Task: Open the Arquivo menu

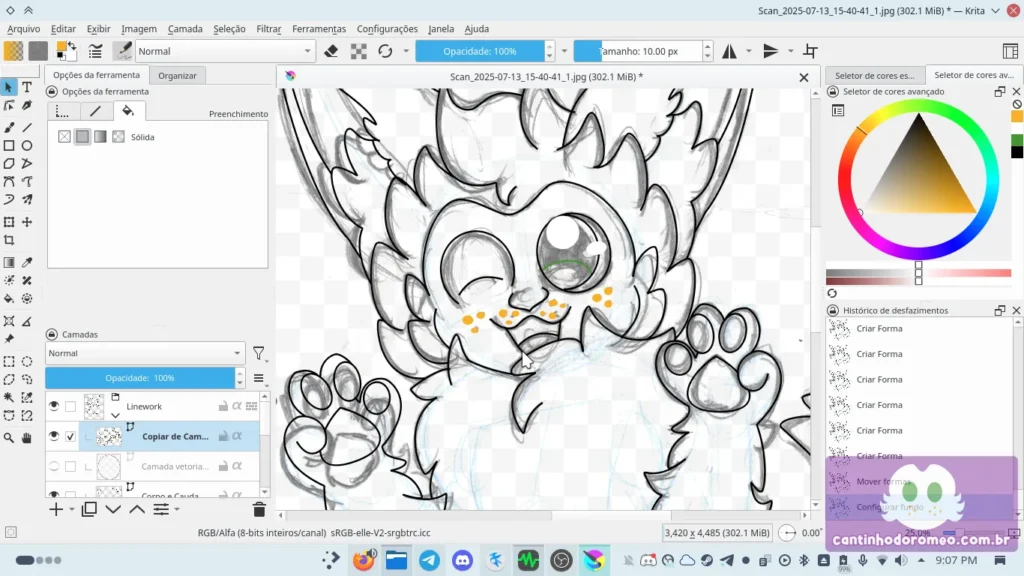Action: (24, 29)
